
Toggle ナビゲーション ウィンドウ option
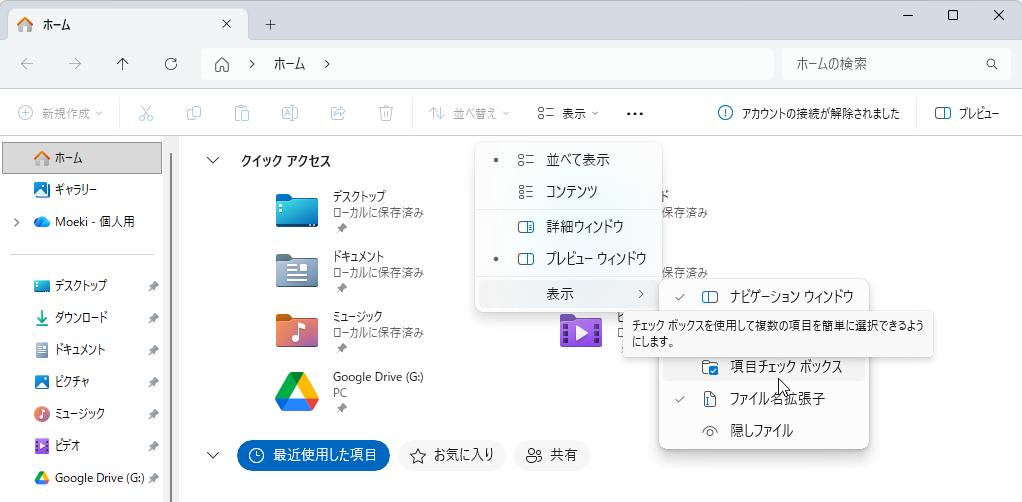coord(790,297)
